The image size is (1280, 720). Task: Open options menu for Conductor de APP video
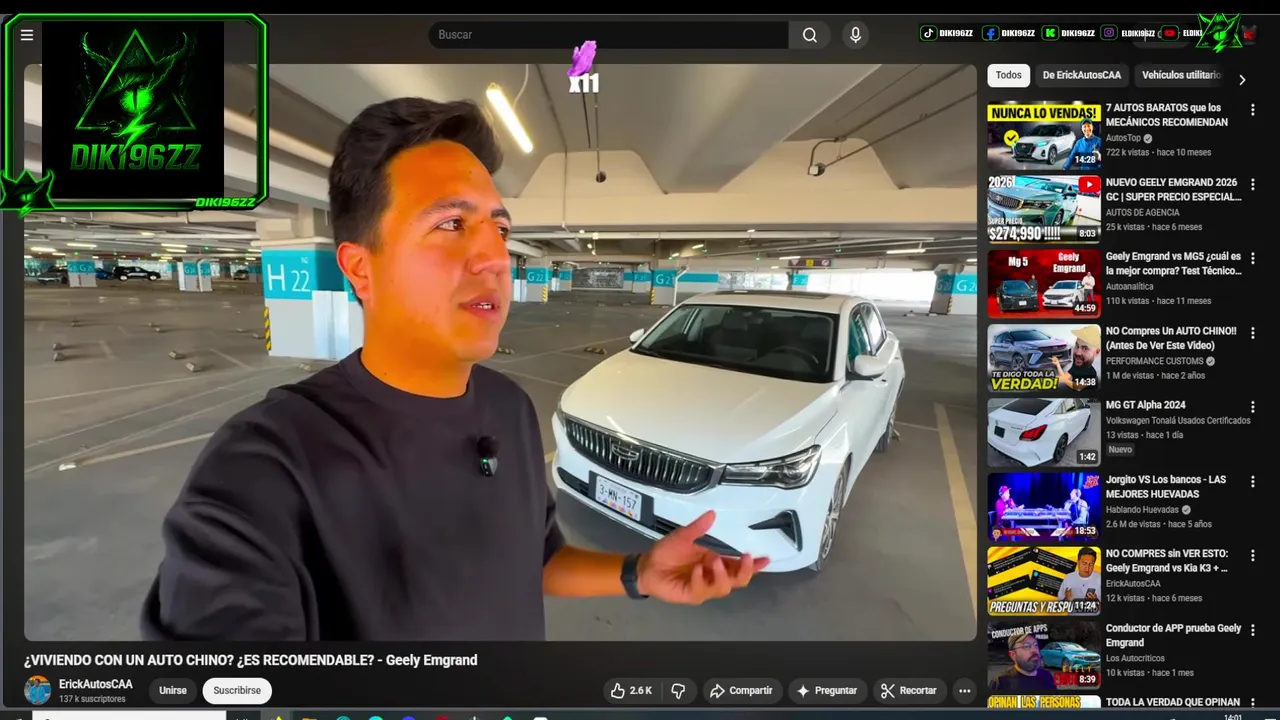(1252, 630)
